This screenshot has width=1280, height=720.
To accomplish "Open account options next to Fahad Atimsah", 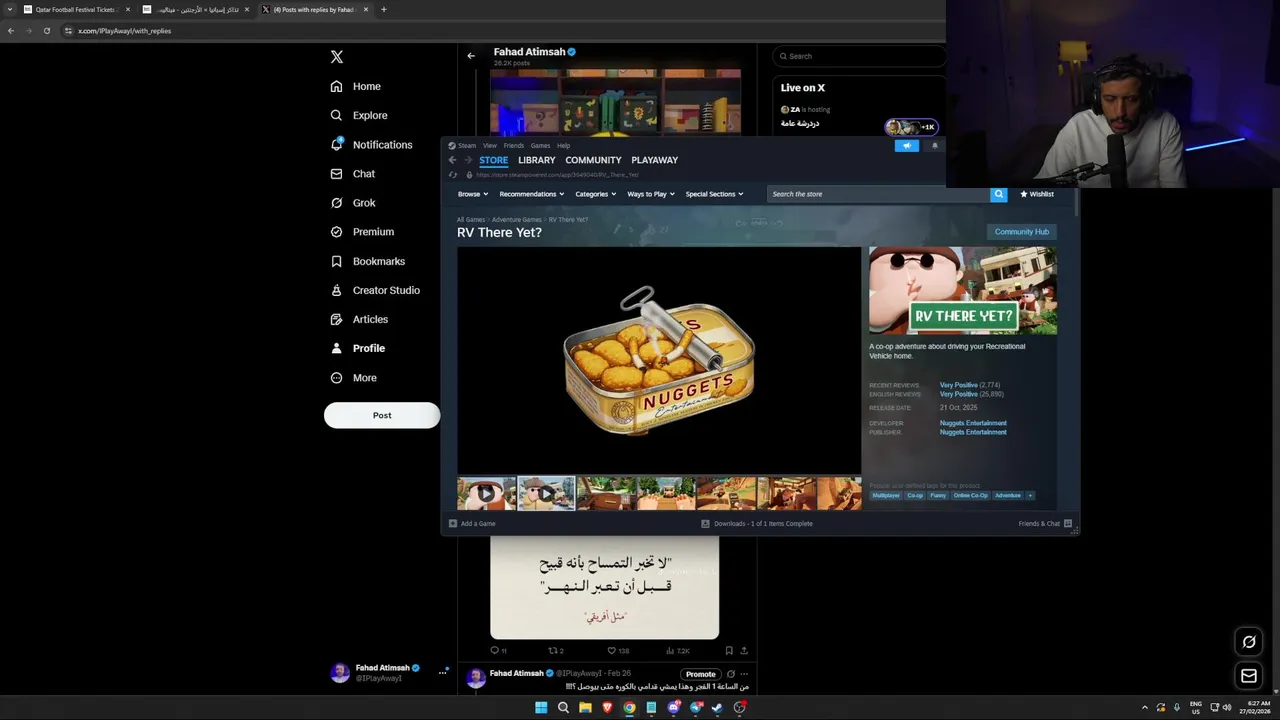I will [442, 673].
